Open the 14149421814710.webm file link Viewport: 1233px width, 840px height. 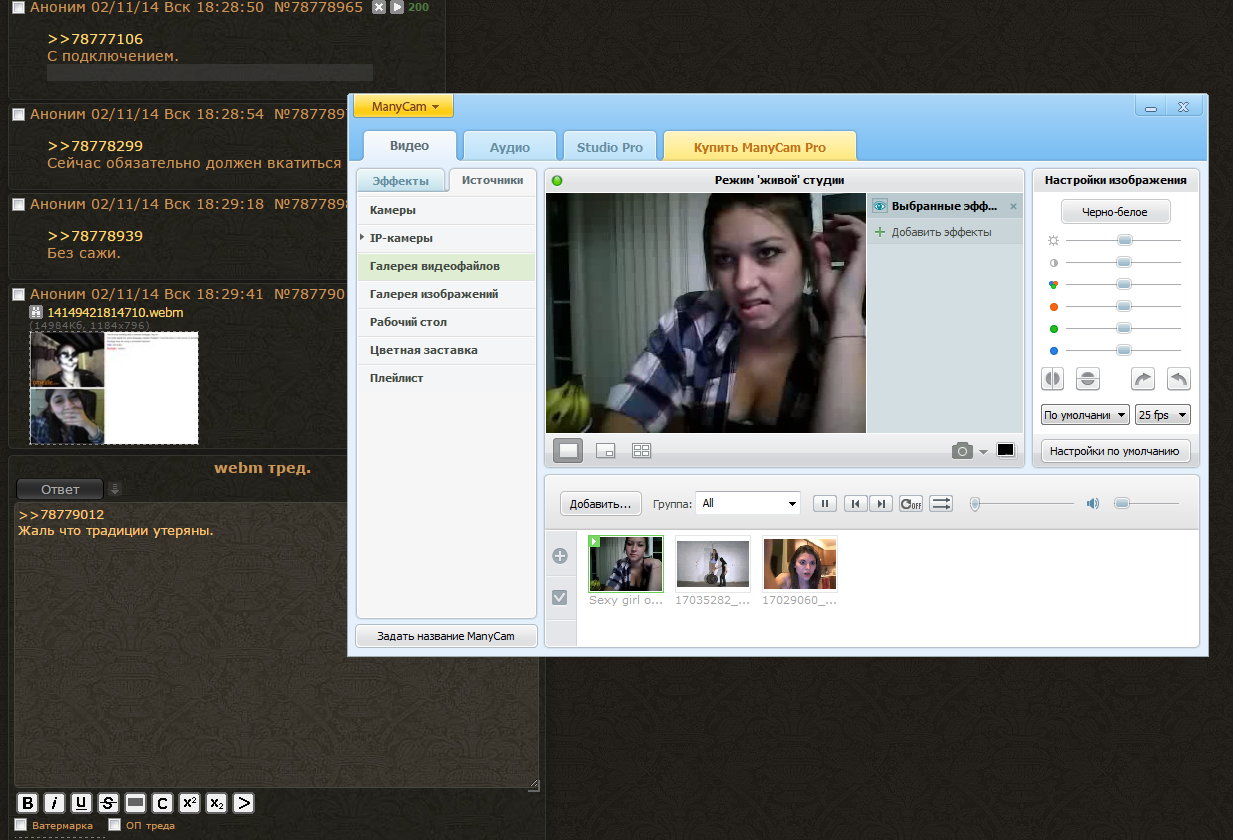point(115,313)
